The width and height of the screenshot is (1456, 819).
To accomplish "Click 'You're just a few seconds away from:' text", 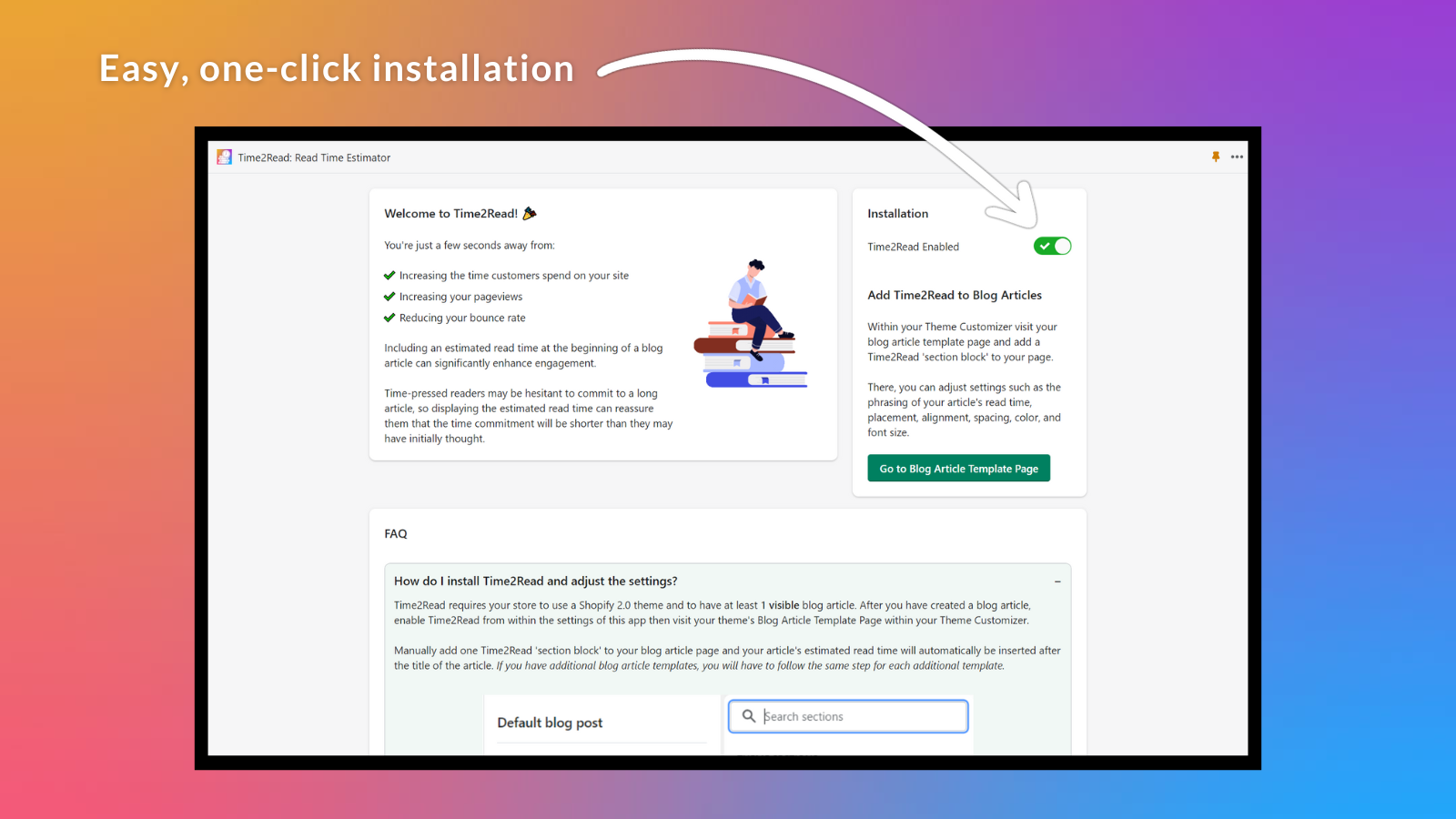I will point(470,246).
